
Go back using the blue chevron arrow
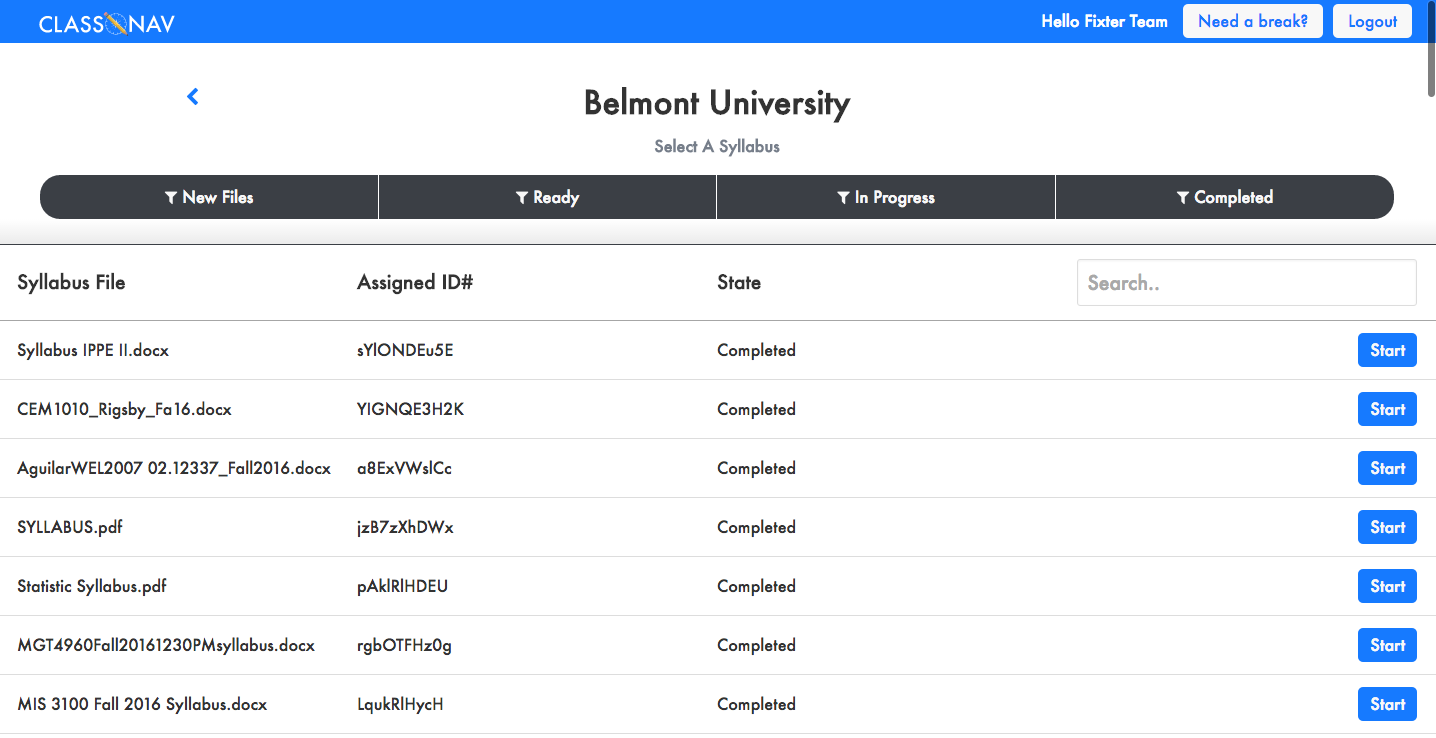193,97
